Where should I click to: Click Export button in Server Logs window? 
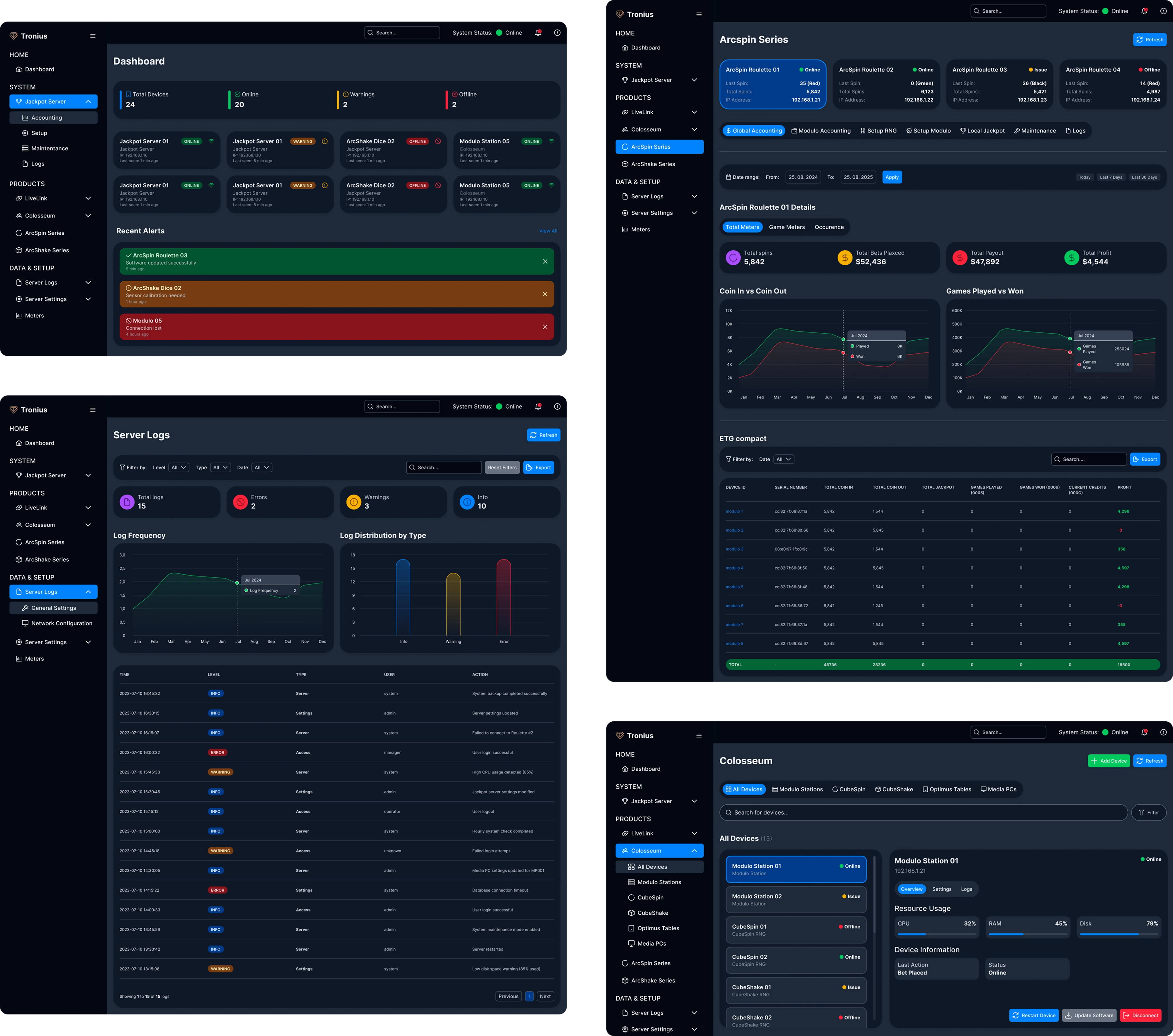[538, 467]
